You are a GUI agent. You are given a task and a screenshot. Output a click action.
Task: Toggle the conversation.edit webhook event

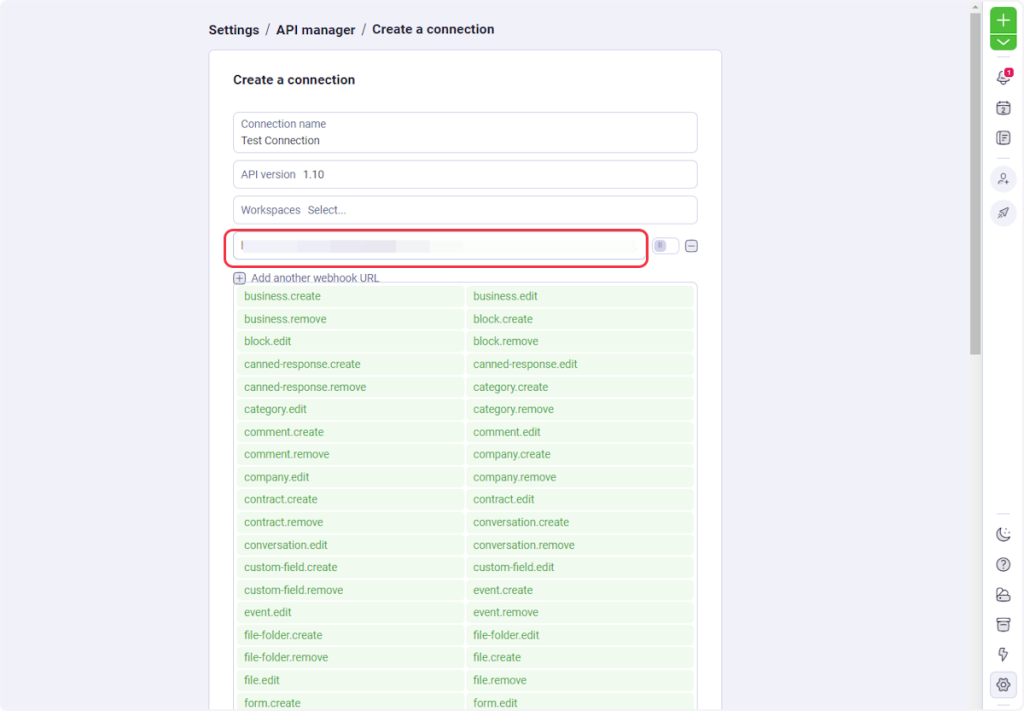tap(350, 545)
